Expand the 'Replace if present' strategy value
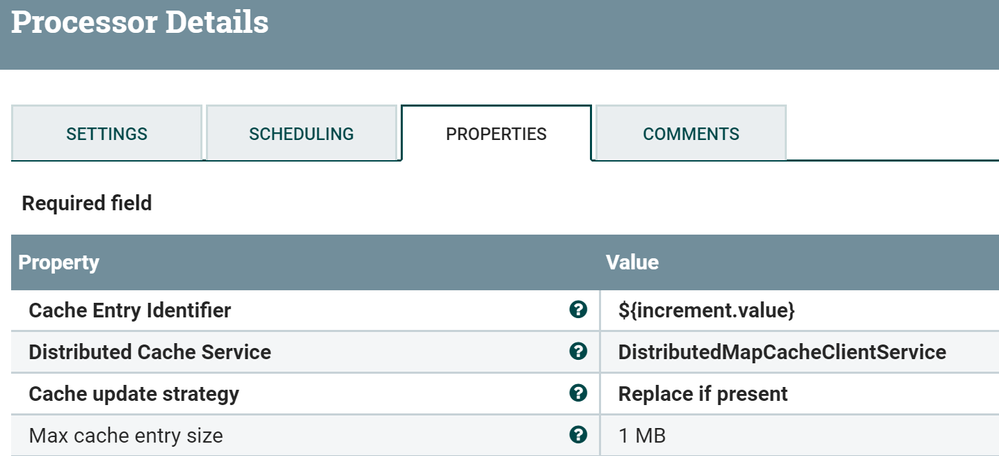Screen dimensions: 999x456 point(703,394)
